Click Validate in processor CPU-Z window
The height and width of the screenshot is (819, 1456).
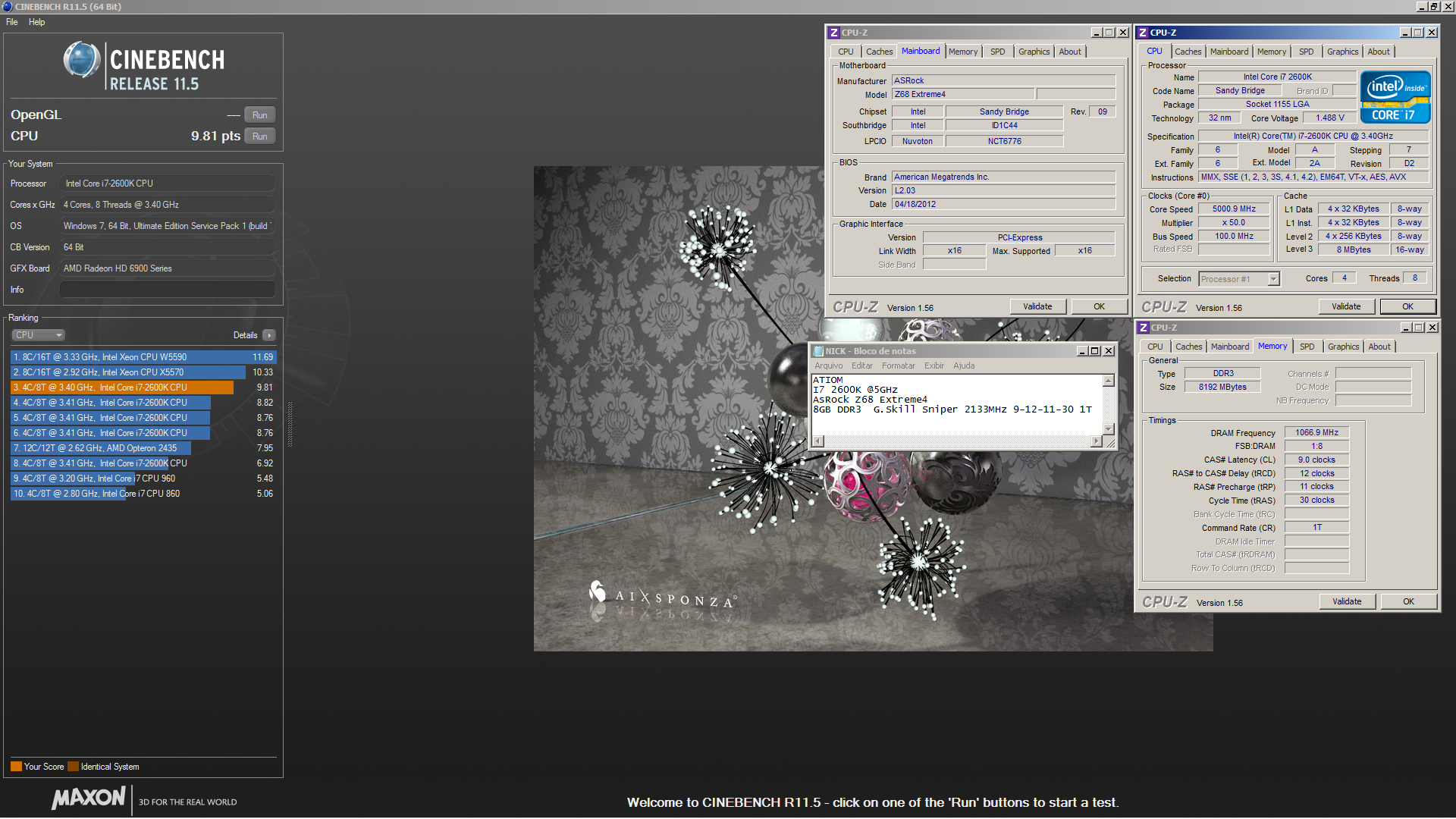click(x=1346, y=306)
